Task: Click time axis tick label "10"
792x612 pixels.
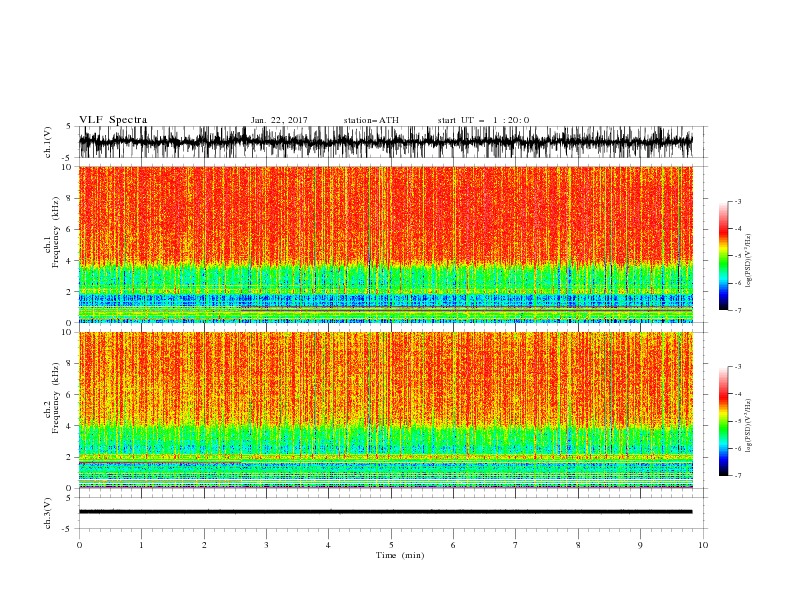Action: pyautogui.click(x=703, y=545)
